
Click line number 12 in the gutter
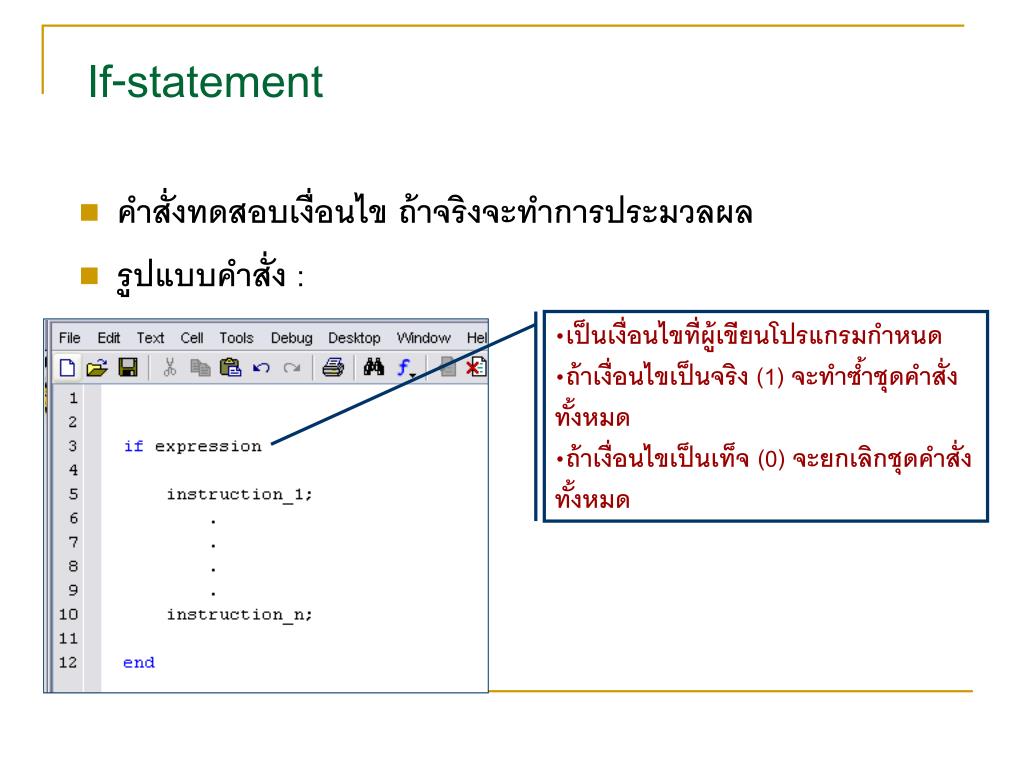pyautogui.click(x=69, y=663)
